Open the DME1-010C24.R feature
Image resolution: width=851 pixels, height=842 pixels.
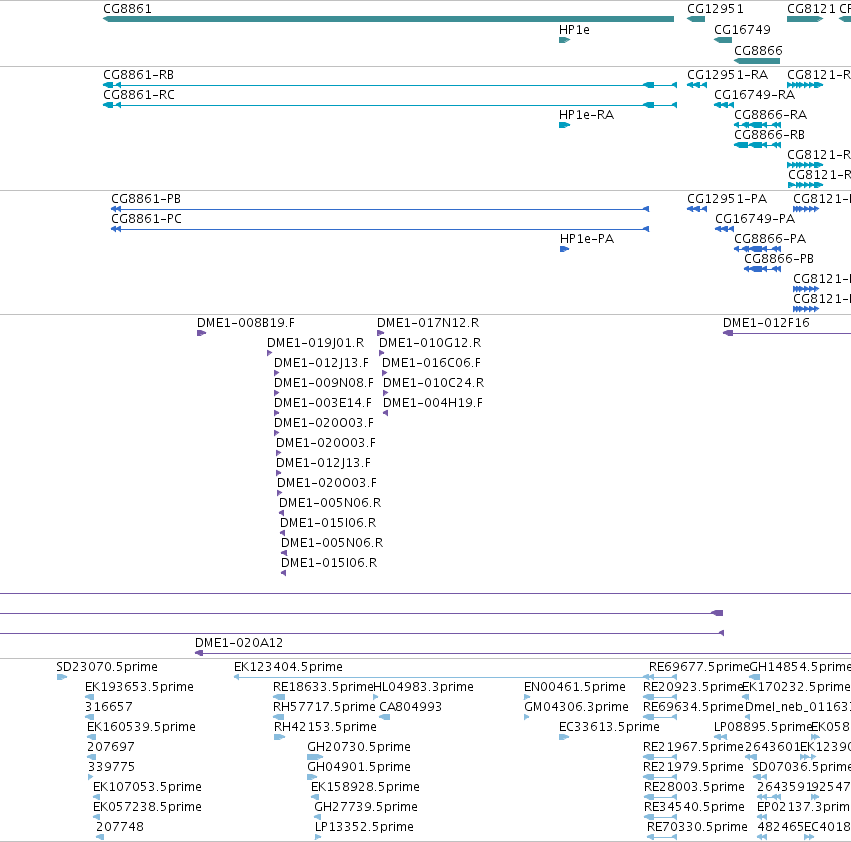[386, 393]
